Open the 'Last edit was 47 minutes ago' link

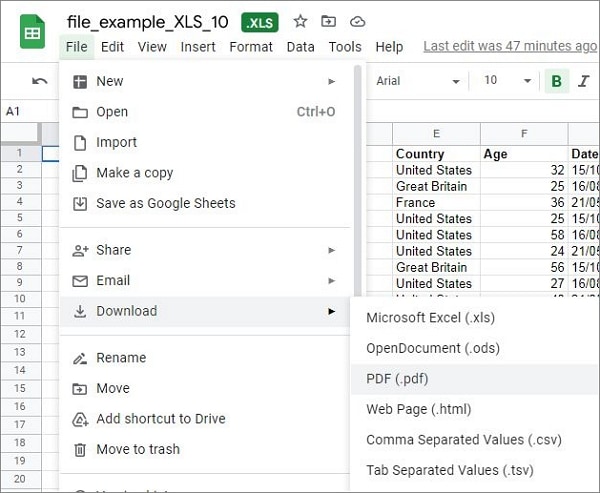tap(510, 46)
